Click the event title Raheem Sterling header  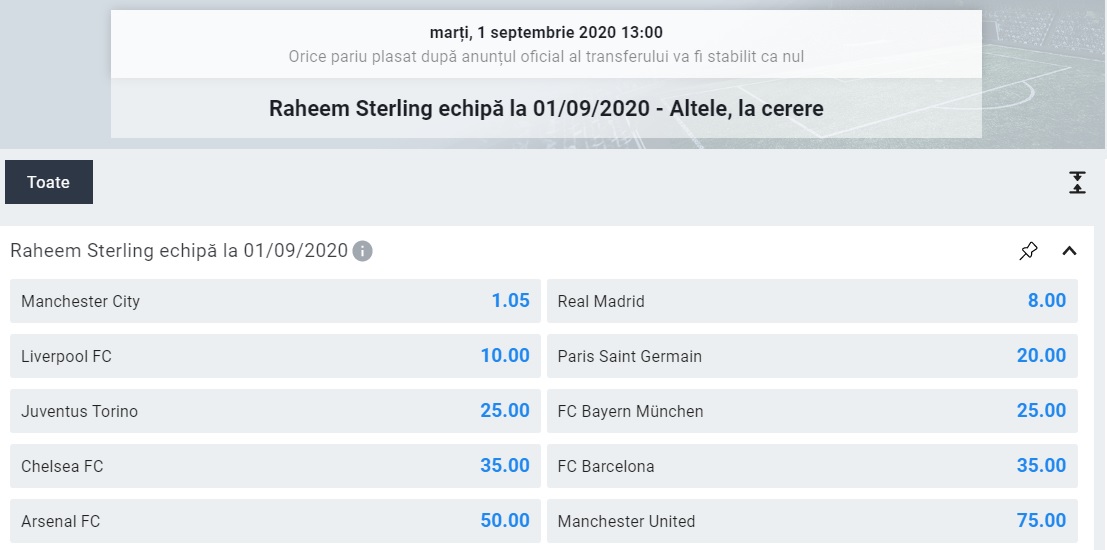[546, 108]
